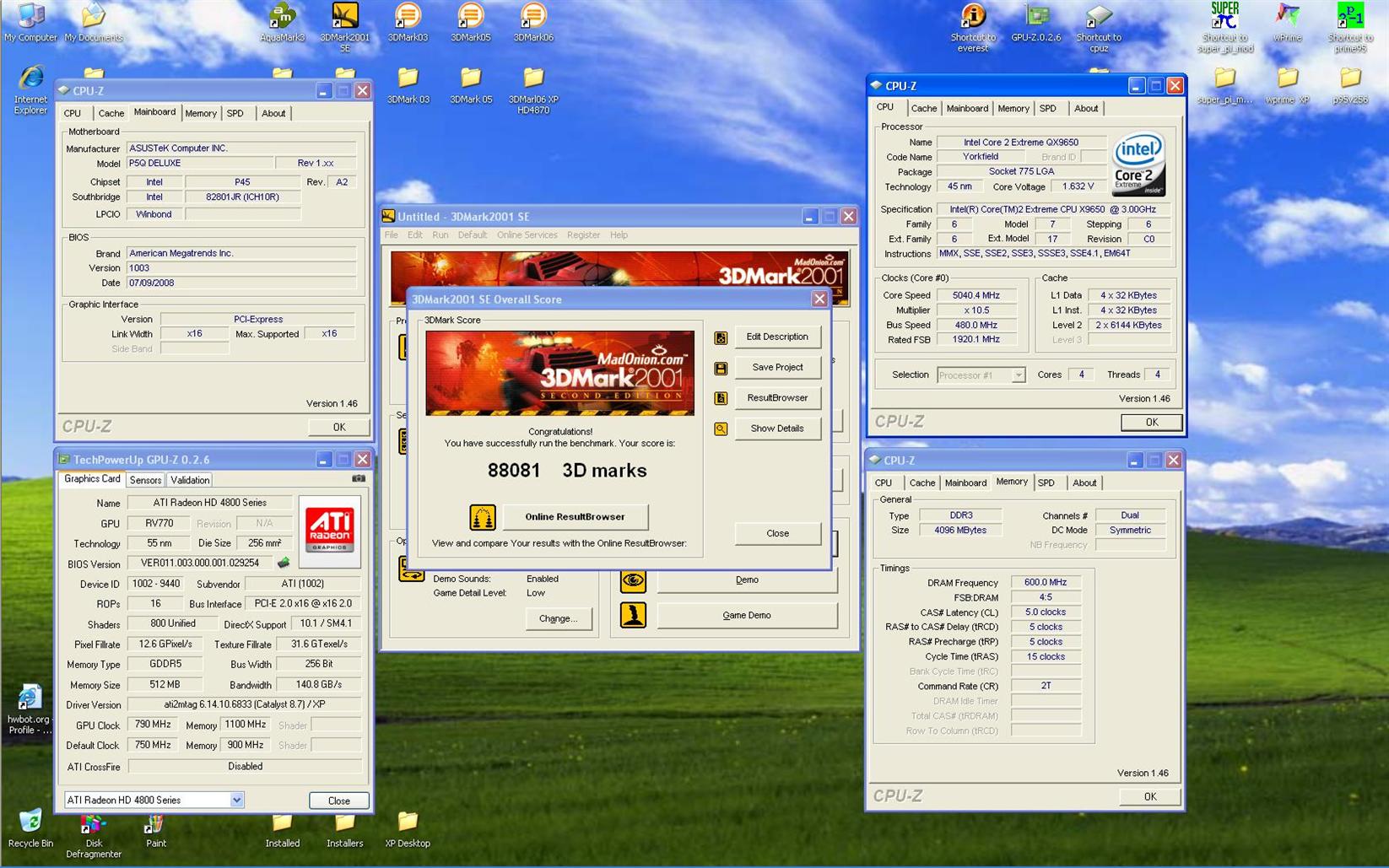Close the Overall Score dialog via Close button

777,533
